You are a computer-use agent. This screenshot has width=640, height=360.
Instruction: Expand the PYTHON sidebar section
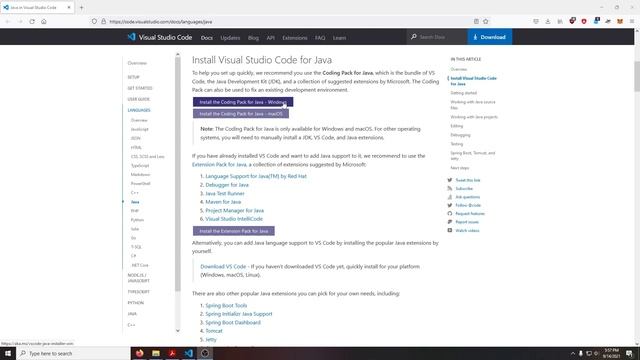(x=136, y=303)
